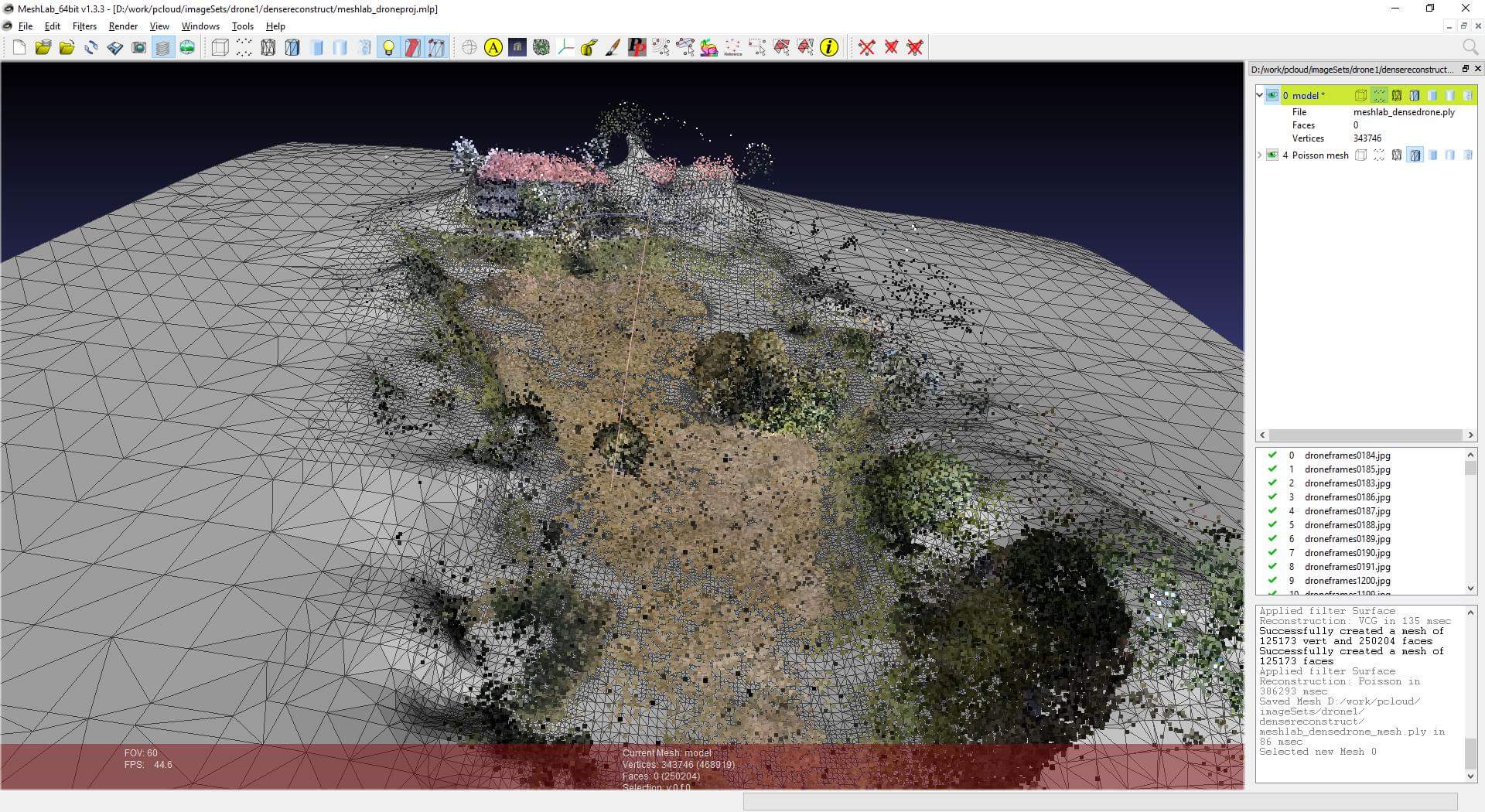Toggle points mode on '0 model' layer
Screen dimensions: 1485x812
(x=1379, y=96)
